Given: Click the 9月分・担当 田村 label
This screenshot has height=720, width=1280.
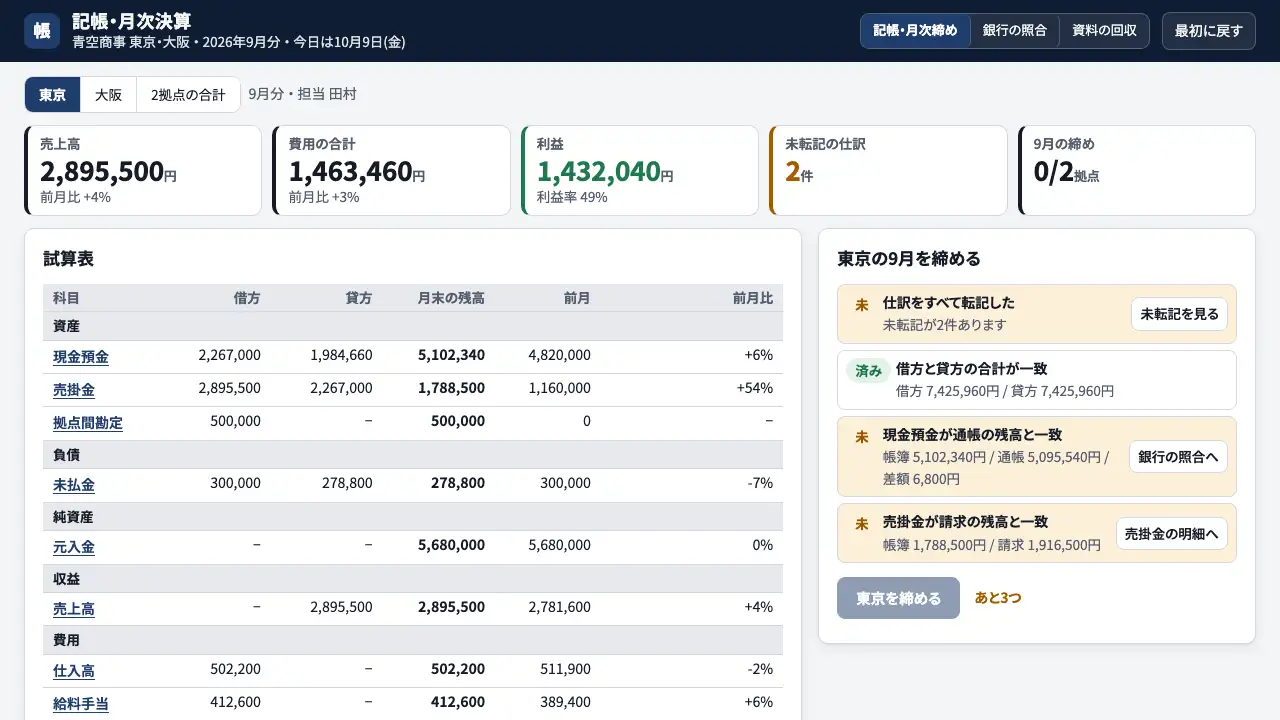Looking at the screenshot, I should pyautogui.click(x=302, y=94).
